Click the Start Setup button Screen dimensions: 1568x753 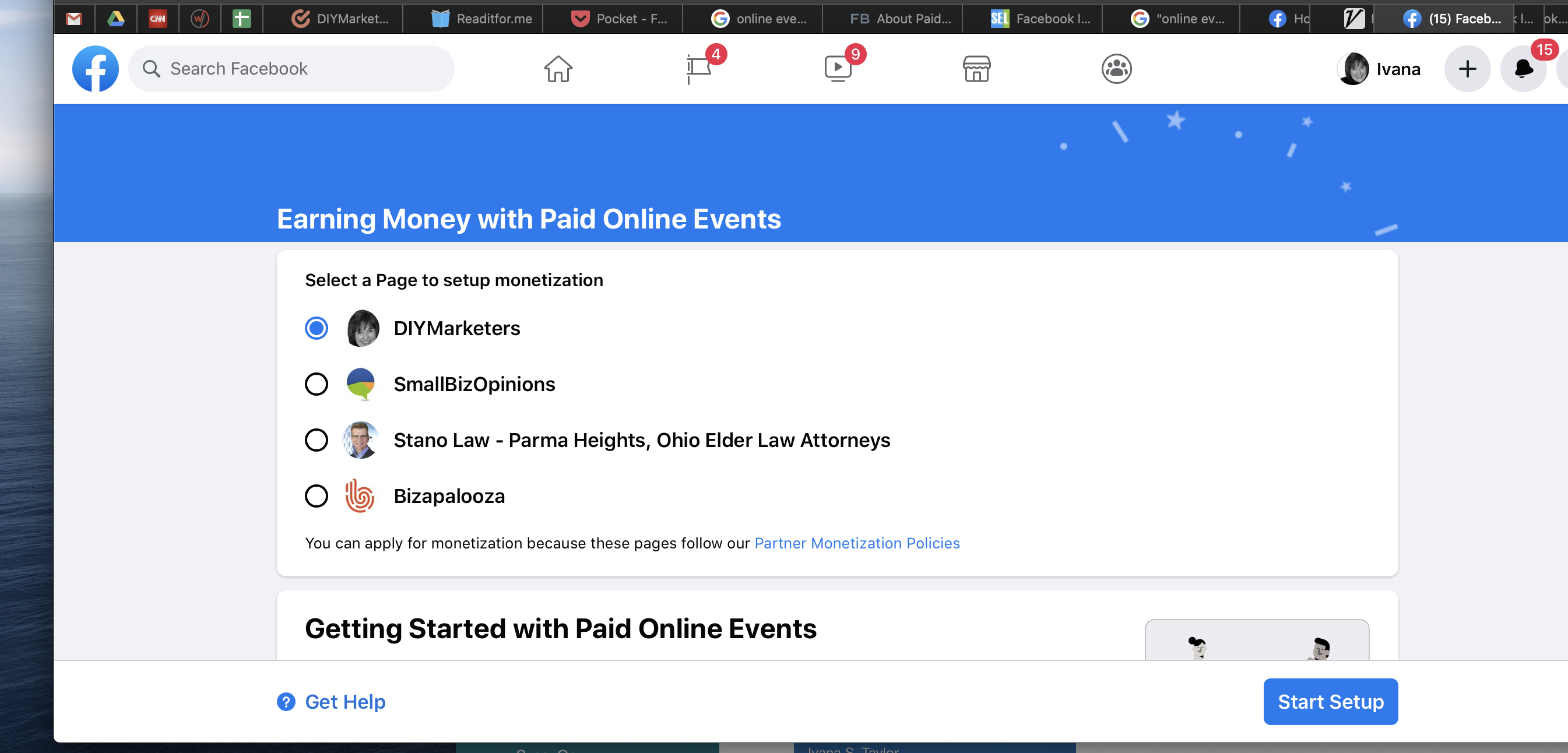[x=1331, y=702]
